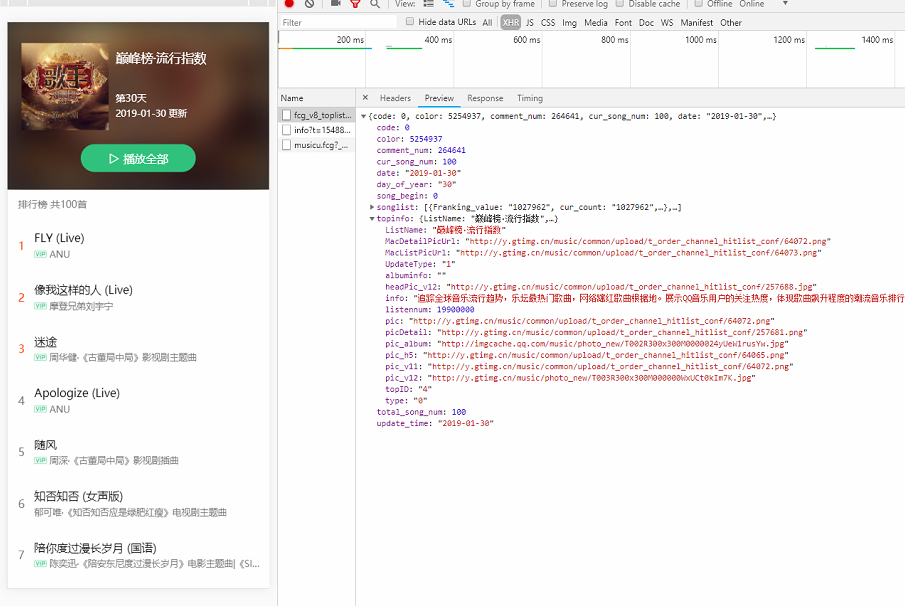Select the Preview tab
The width and height of the screenshot is (905, 606).
(439, 98)
